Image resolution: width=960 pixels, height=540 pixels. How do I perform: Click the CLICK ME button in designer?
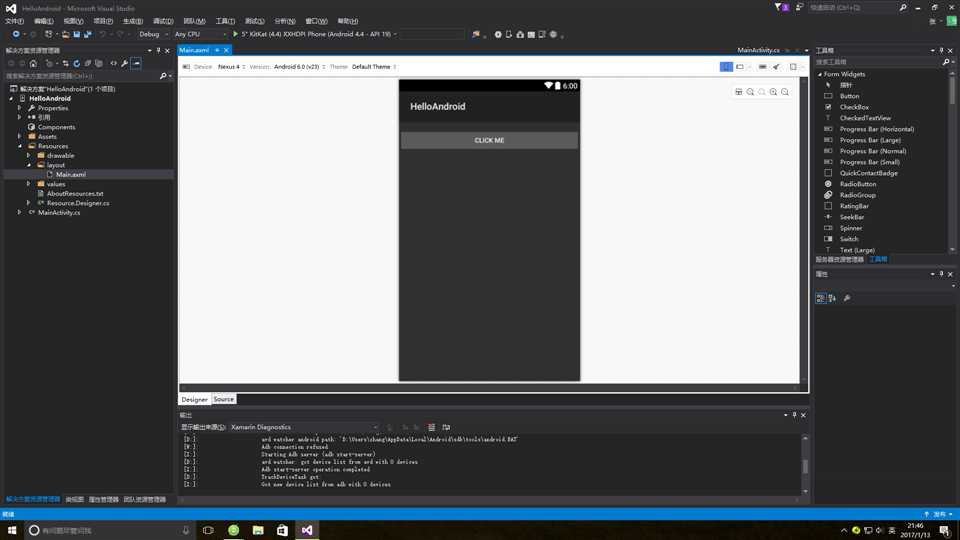click(489, 140)
